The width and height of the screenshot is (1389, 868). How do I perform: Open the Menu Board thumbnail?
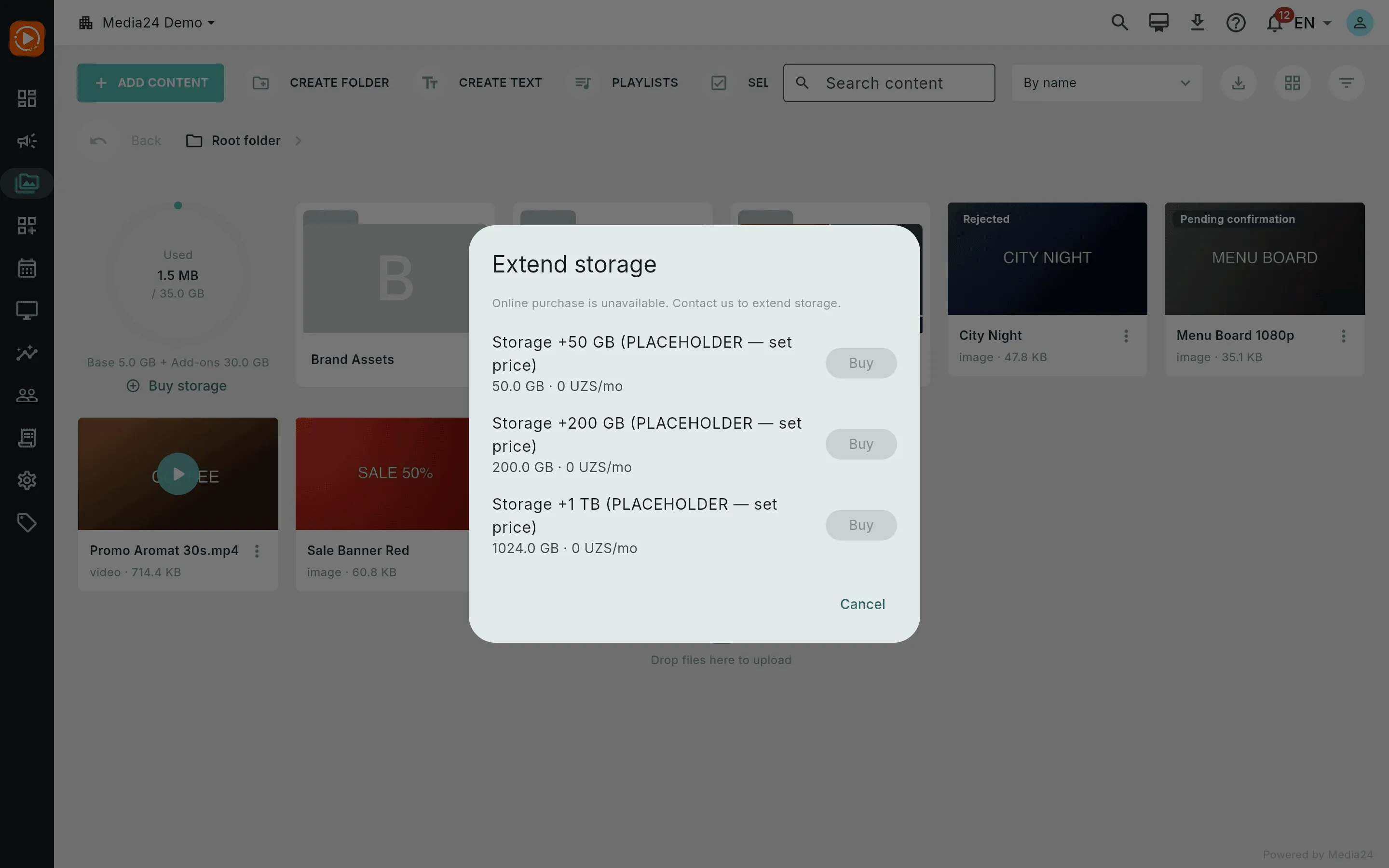[x=1265, y=258]
